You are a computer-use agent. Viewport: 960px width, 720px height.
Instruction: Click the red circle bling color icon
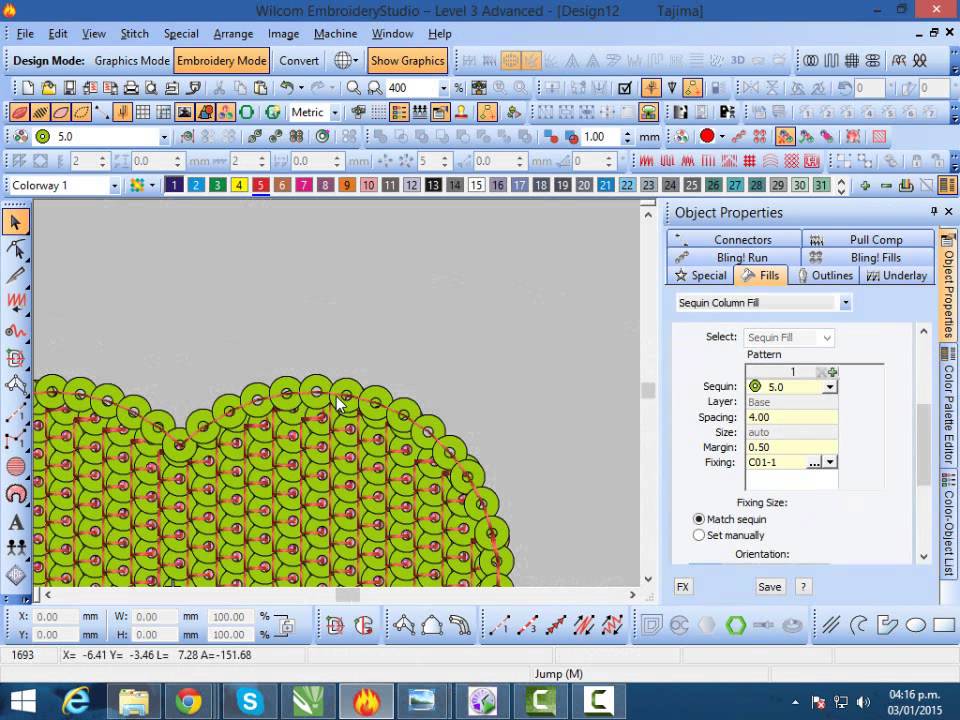(707, 136)
